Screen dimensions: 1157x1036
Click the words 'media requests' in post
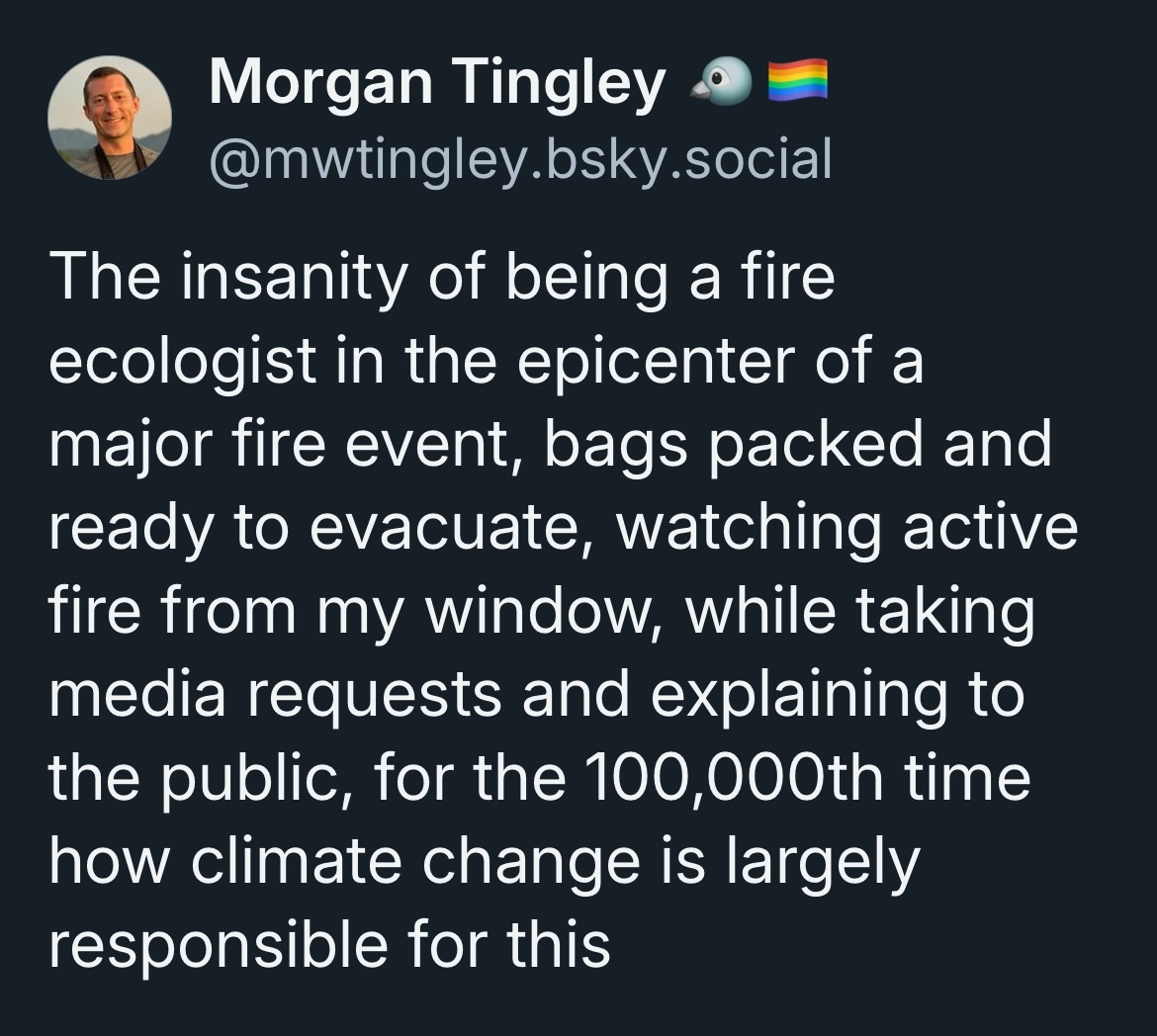pos(275,695)
